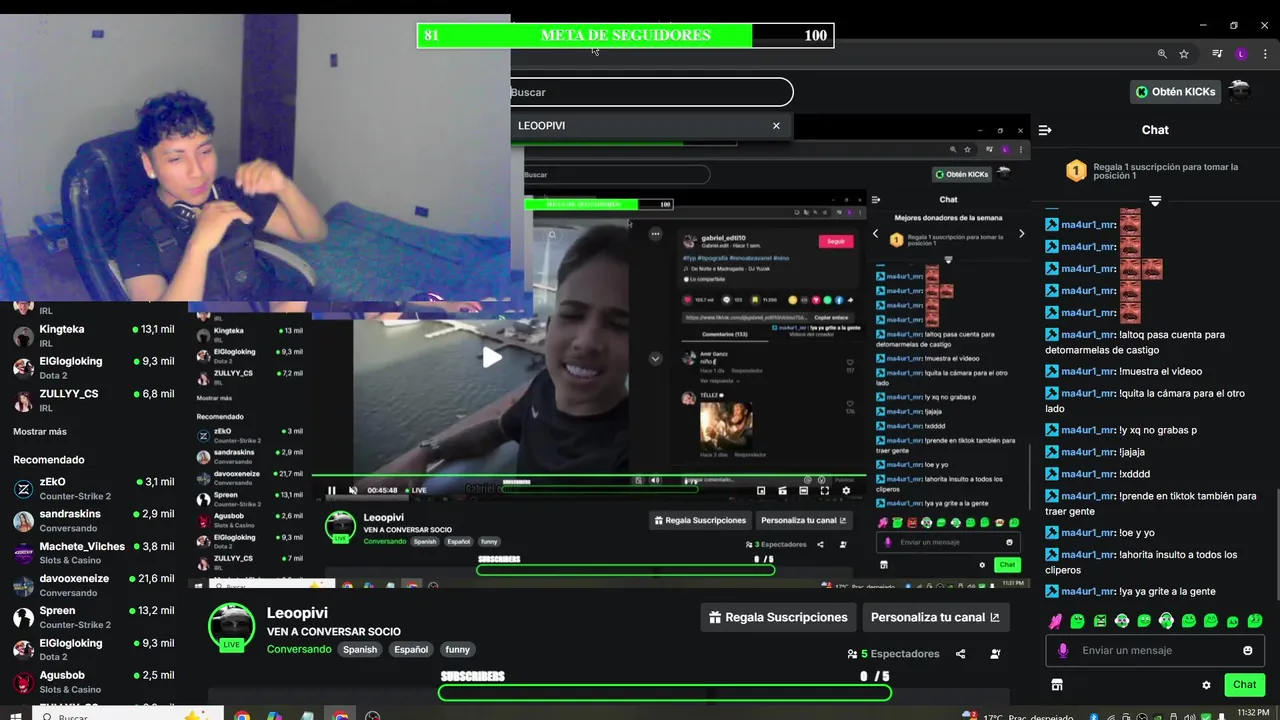Open the chat shop icon
Screen dimensions: 1280x720
[1057, 685]
